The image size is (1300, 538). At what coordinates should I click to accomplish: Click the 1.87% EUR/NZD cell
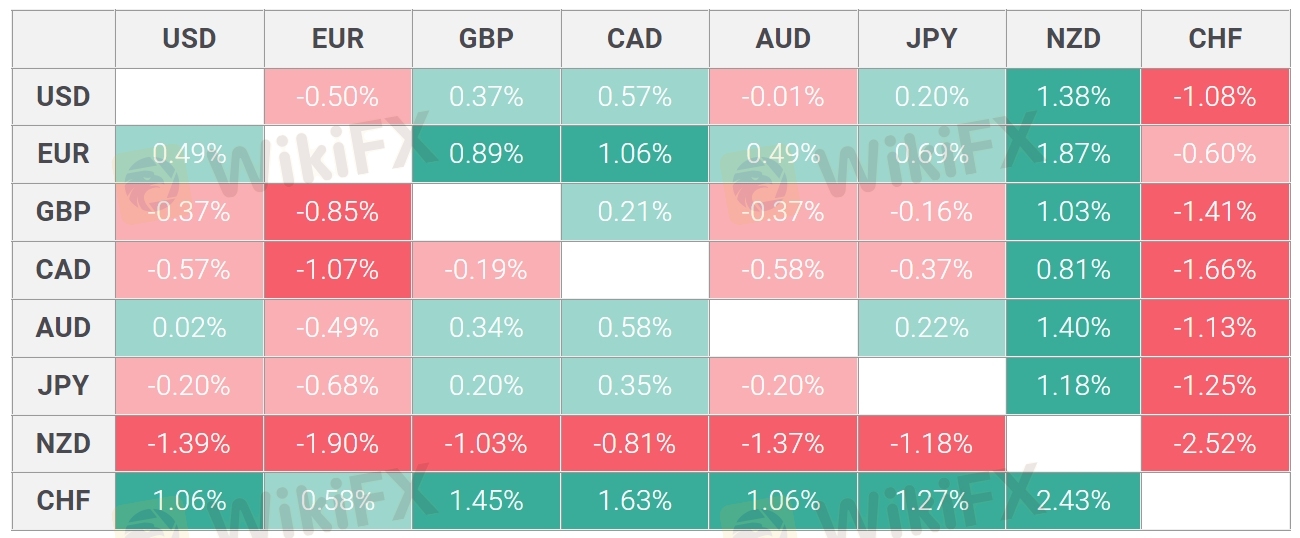(x=1073, y=154)
